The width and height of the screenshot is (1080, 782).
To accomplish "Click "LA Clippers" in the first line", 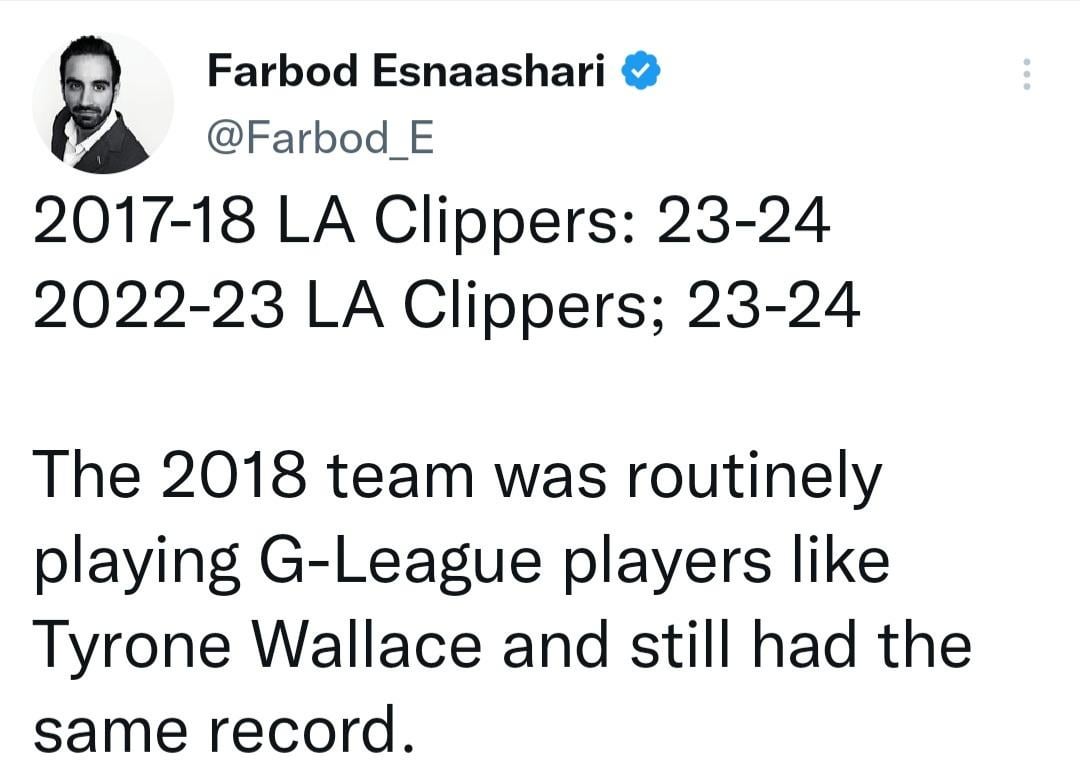I will tap(451, 223).
